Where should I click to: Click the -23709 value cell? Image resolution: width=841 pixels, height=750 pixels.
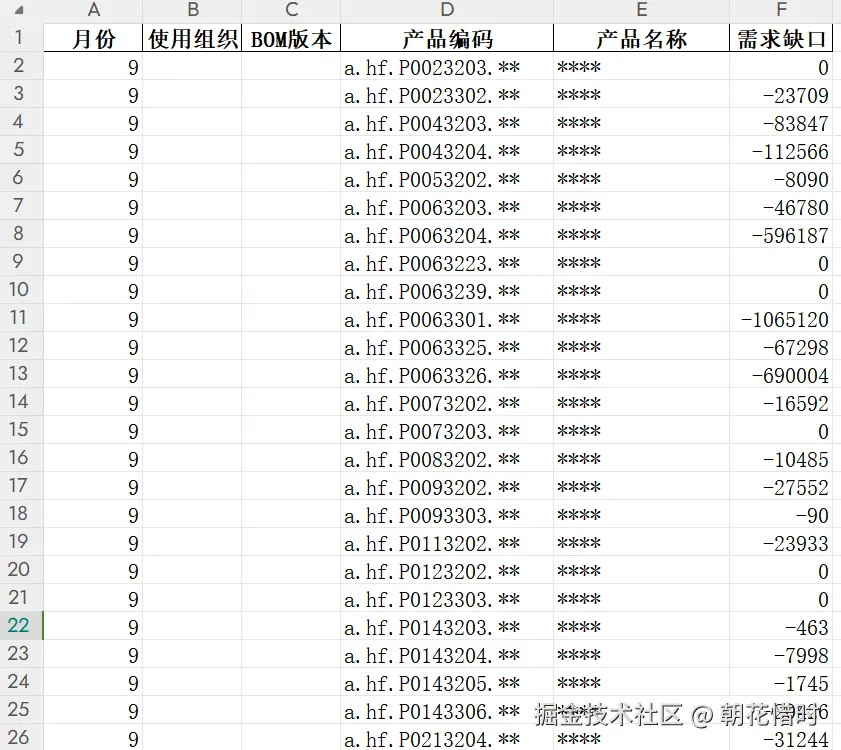[781, 94]
